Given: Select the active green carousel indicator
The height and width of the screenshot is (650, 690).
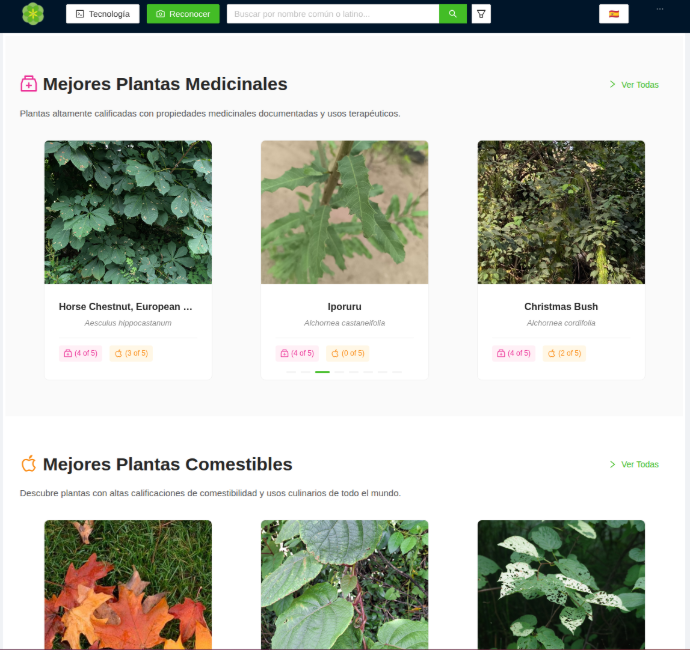Looking at the screenshot, I should coord(323,372).
